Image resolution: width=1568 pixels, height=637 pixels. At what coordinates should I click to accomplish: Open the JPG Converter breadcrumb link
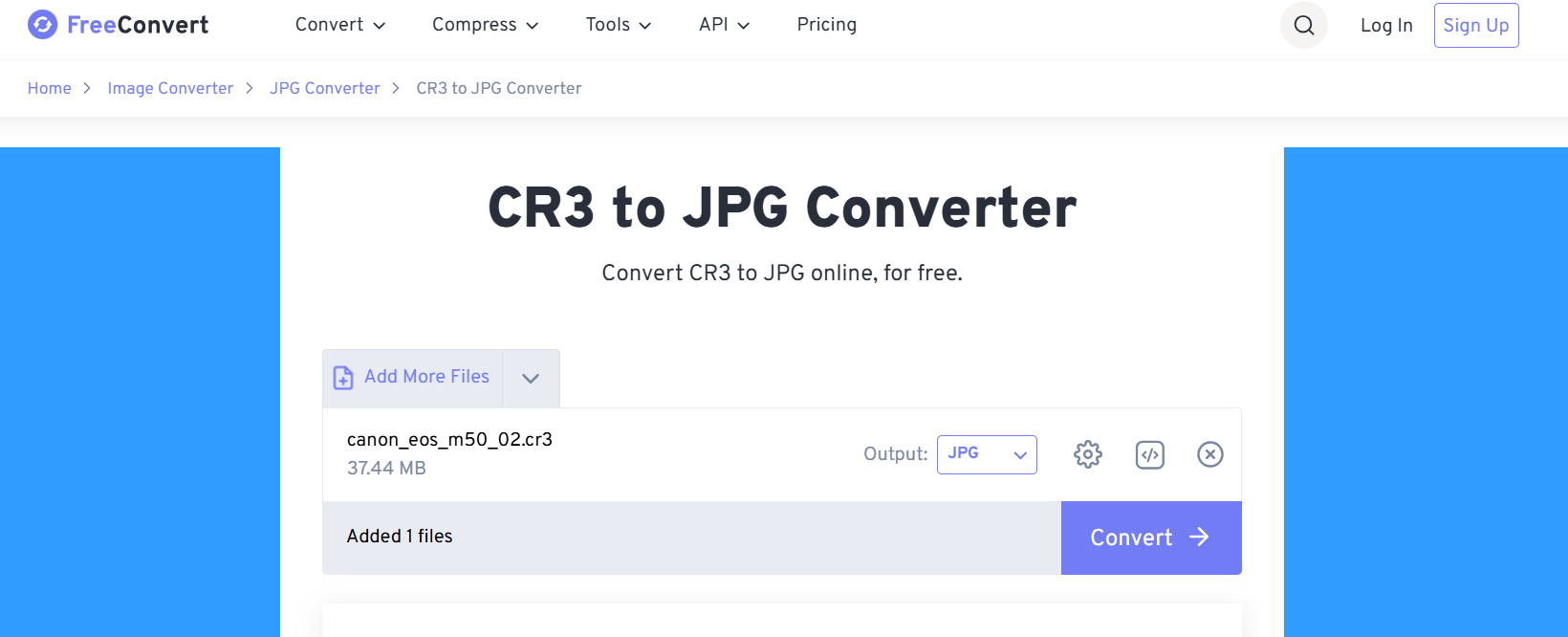324,88
